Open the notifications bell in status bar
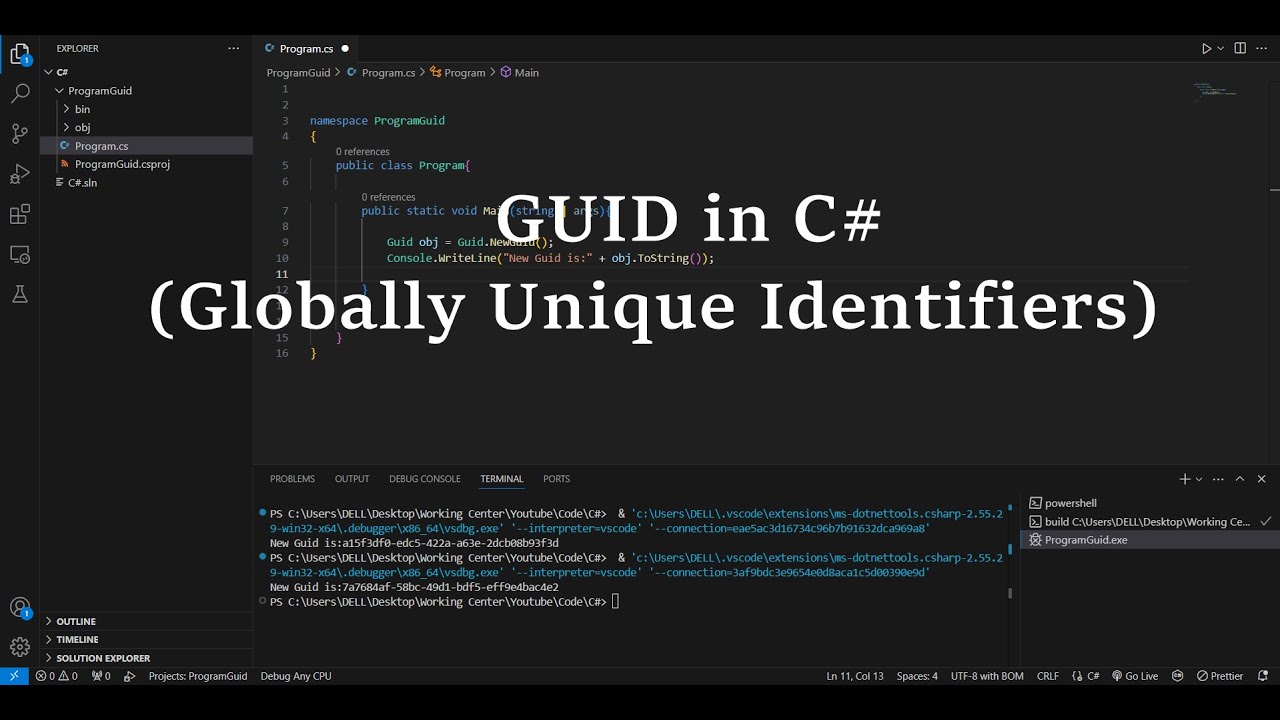This screenshot has height=720, width=1280. (1263, 676)
